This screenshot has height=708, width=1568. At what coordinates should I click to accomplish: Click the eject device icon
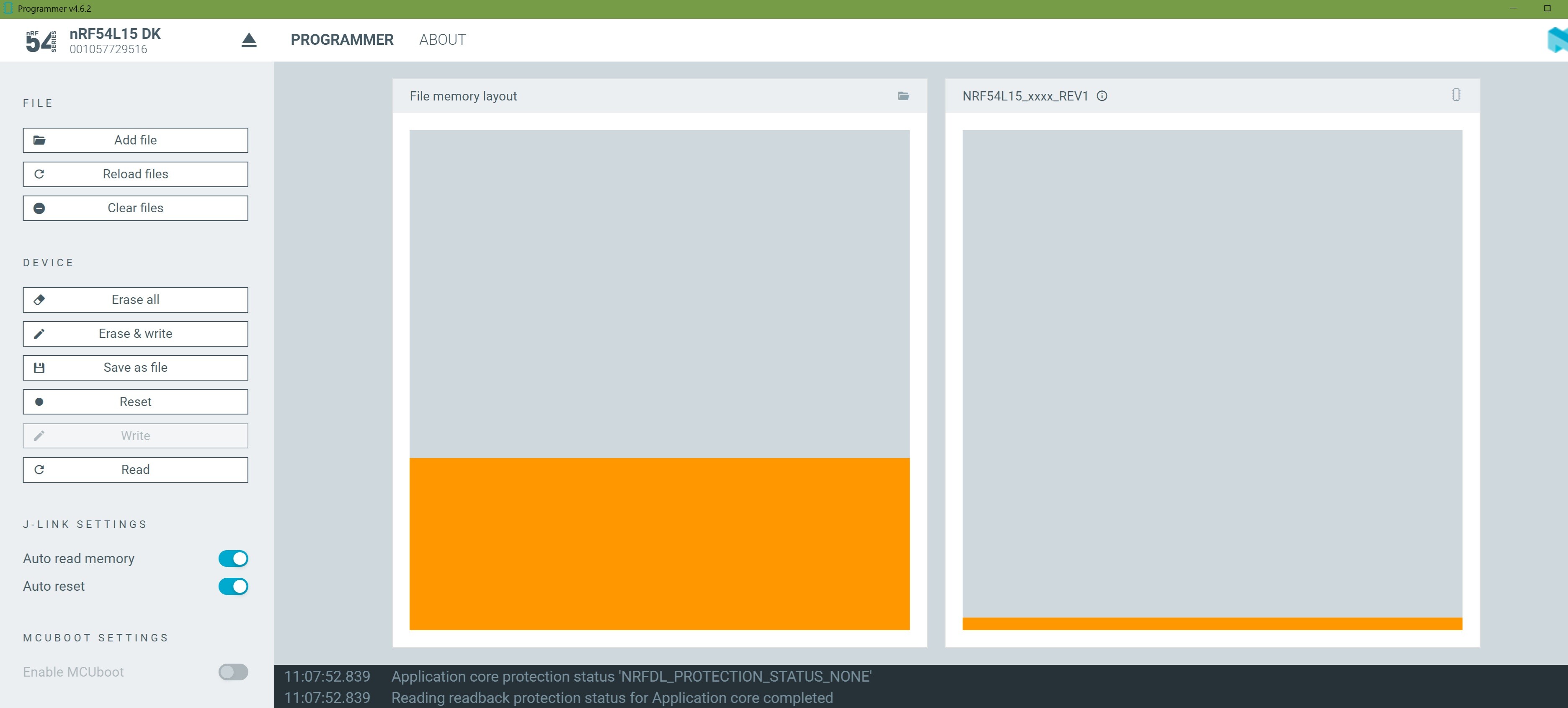pos(248,40)
